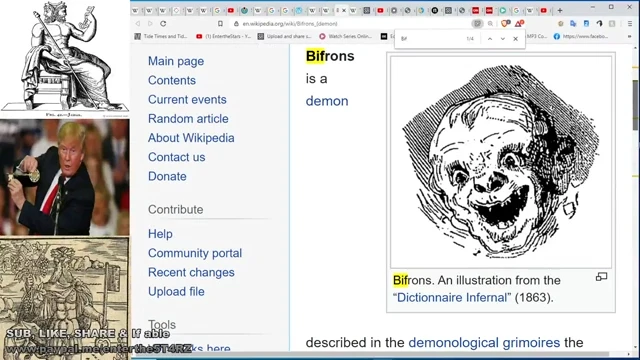Click the page vertical scrollbar thumb

click(636, 105)
